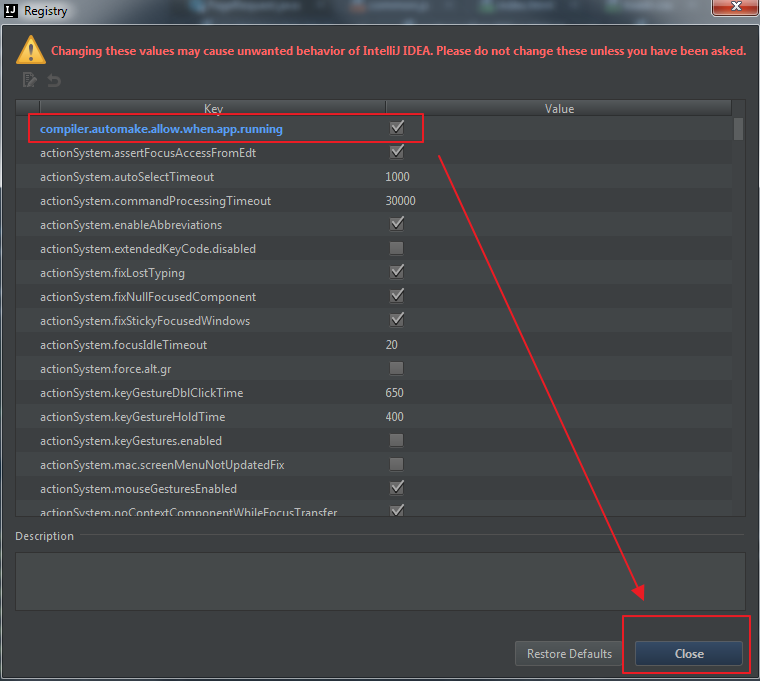The height and width of the screenshot is (681, 760).
Task: Click the 400 value cell
Action: tap(394, 417)
